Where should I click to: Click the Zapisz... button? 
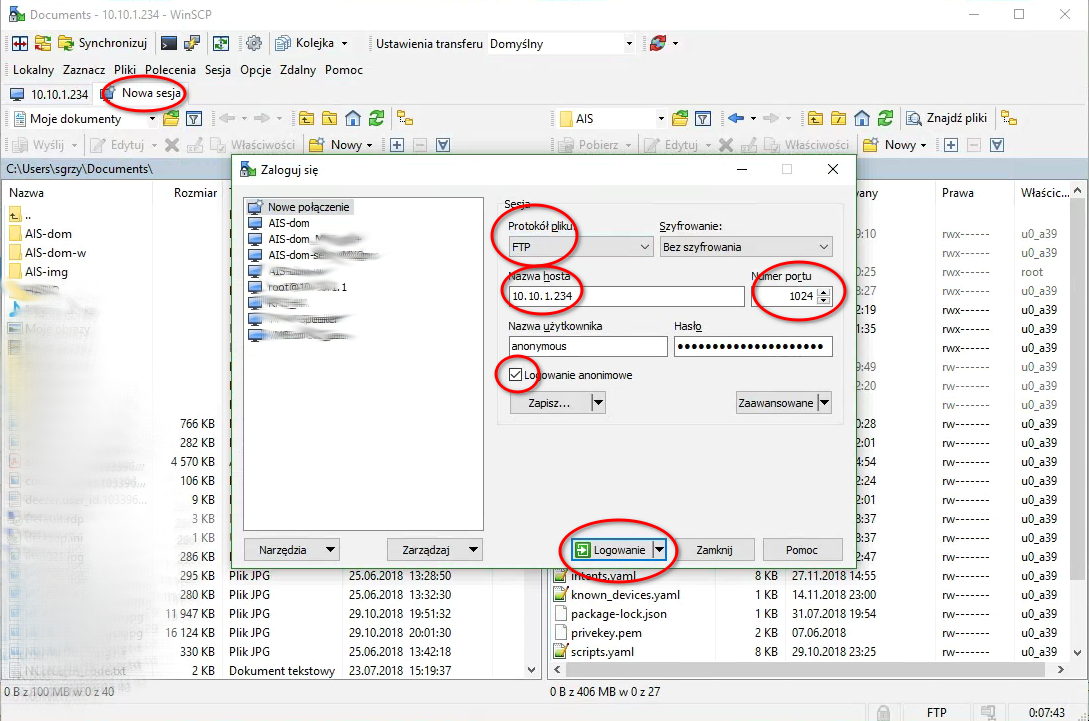pos(550,403)
